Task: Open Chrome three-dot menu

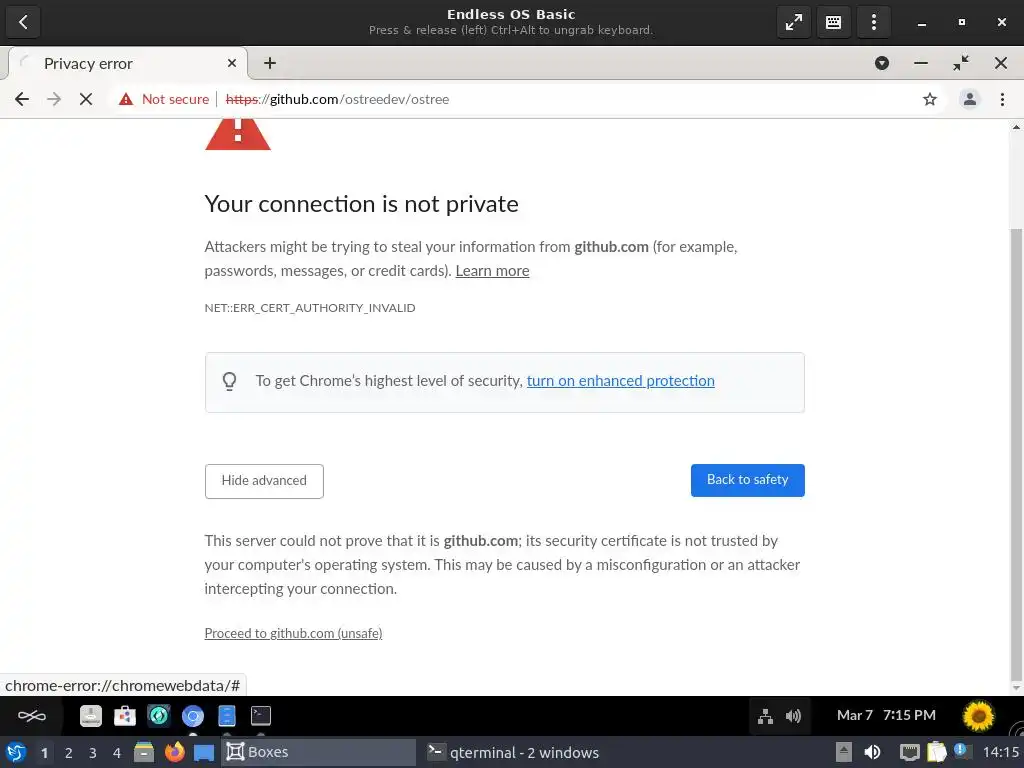Action: pos(1002,99)
